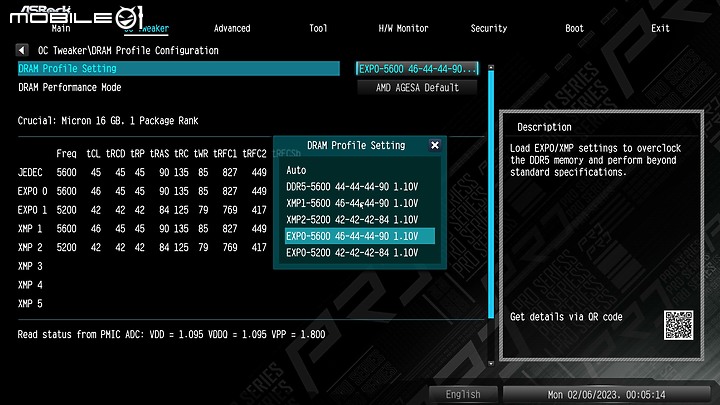Select EXPO-5200 42-42-42-84 1.10V option
The width and height of the screenshot is (720, 405).
click(352, 253)
